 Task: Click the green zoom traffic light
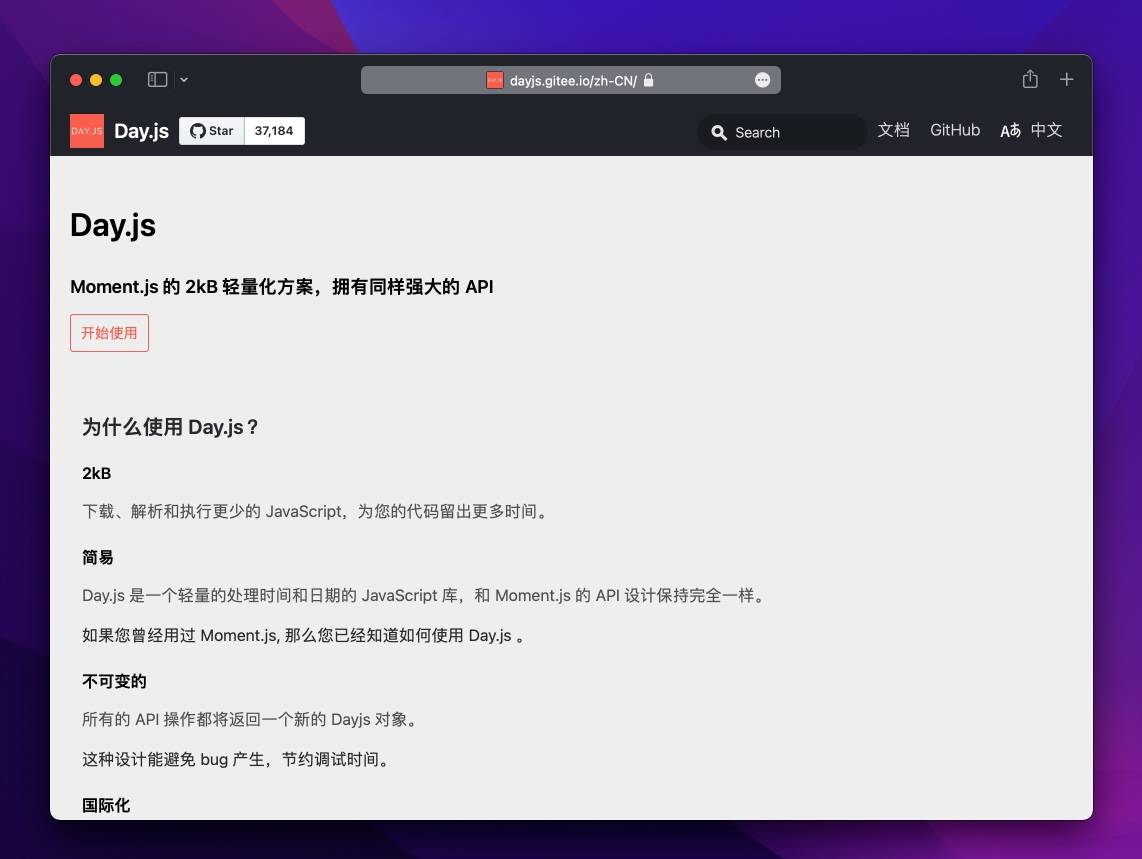coord(117,78)
